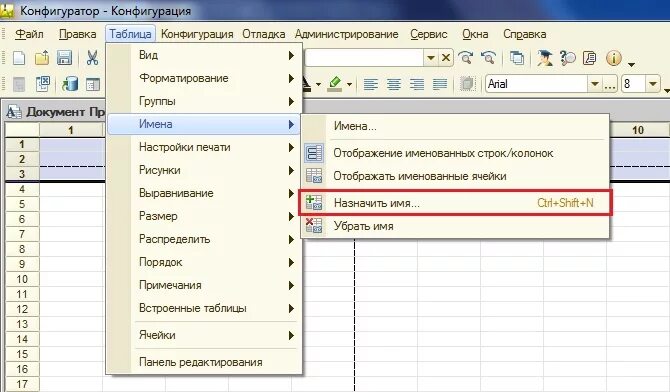The width and height of the screenshot is (670, 392).
Task: Expand the Форматирование submenu
Action: coord(205,78)
